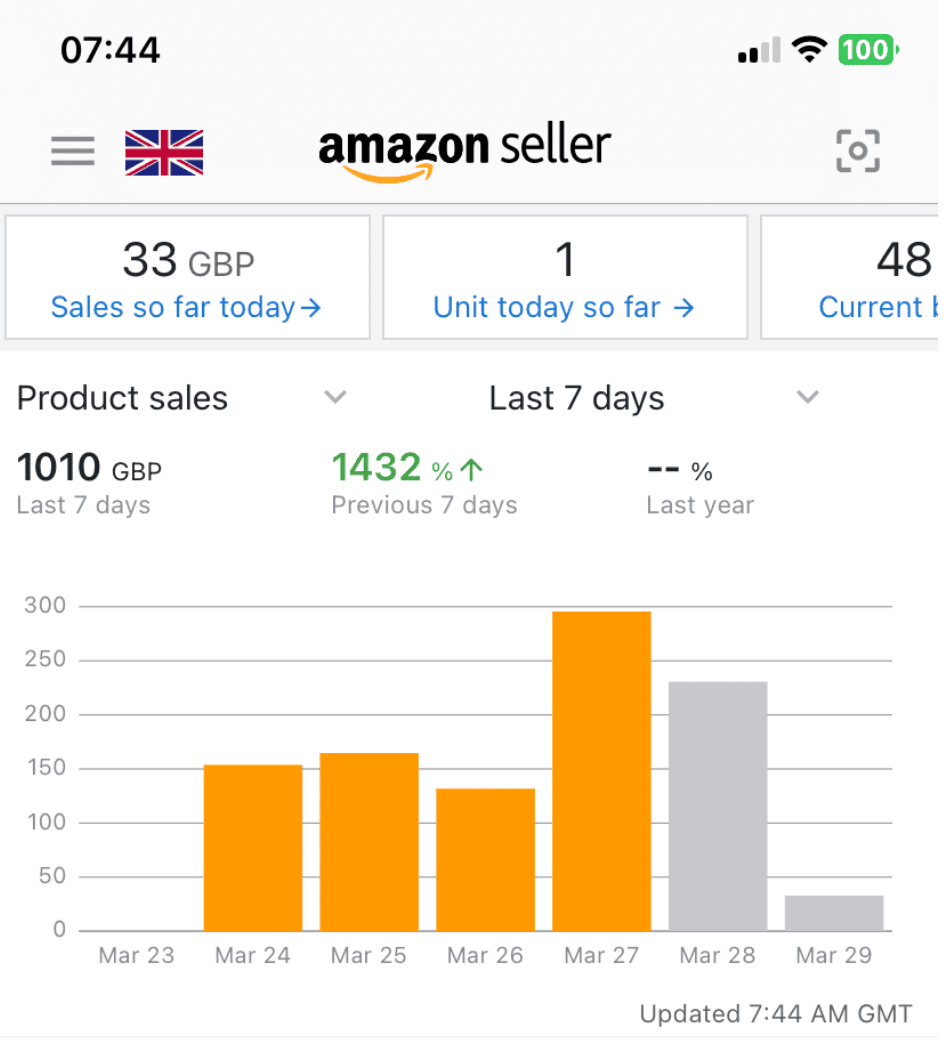944x1038 pixels.
Task: Tap the Mar 25 sales bar
Action: point(369,841)
